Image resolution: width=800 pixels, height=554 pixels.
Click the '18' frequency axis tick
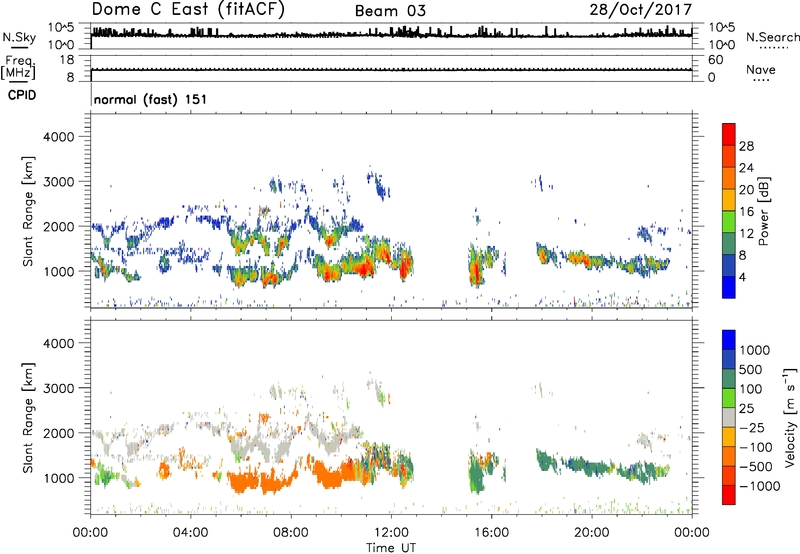click(x=67, y=60)
